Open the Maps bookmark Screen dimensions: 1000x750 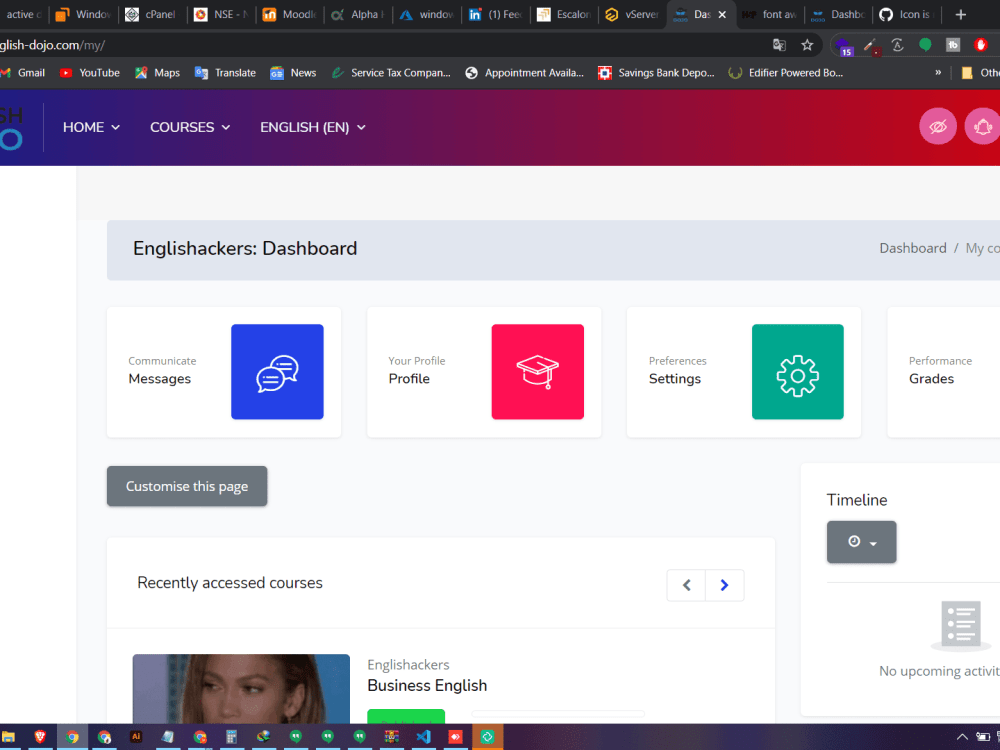pyautogui.click(x=158, y=73)
